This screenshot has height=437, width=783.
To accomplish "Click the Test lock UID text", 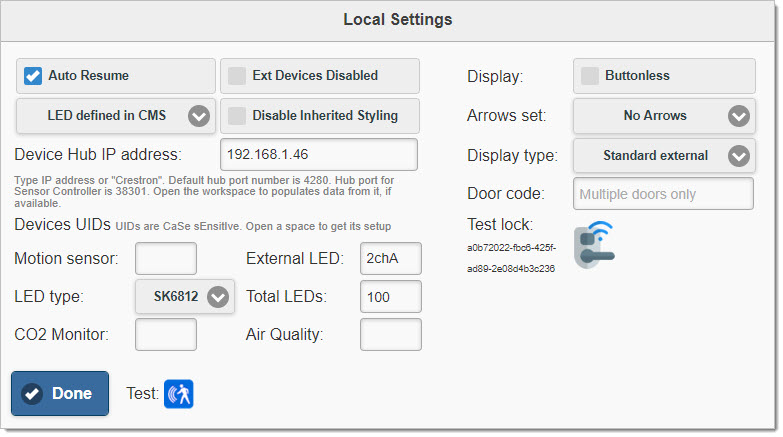I will point(510,257).
